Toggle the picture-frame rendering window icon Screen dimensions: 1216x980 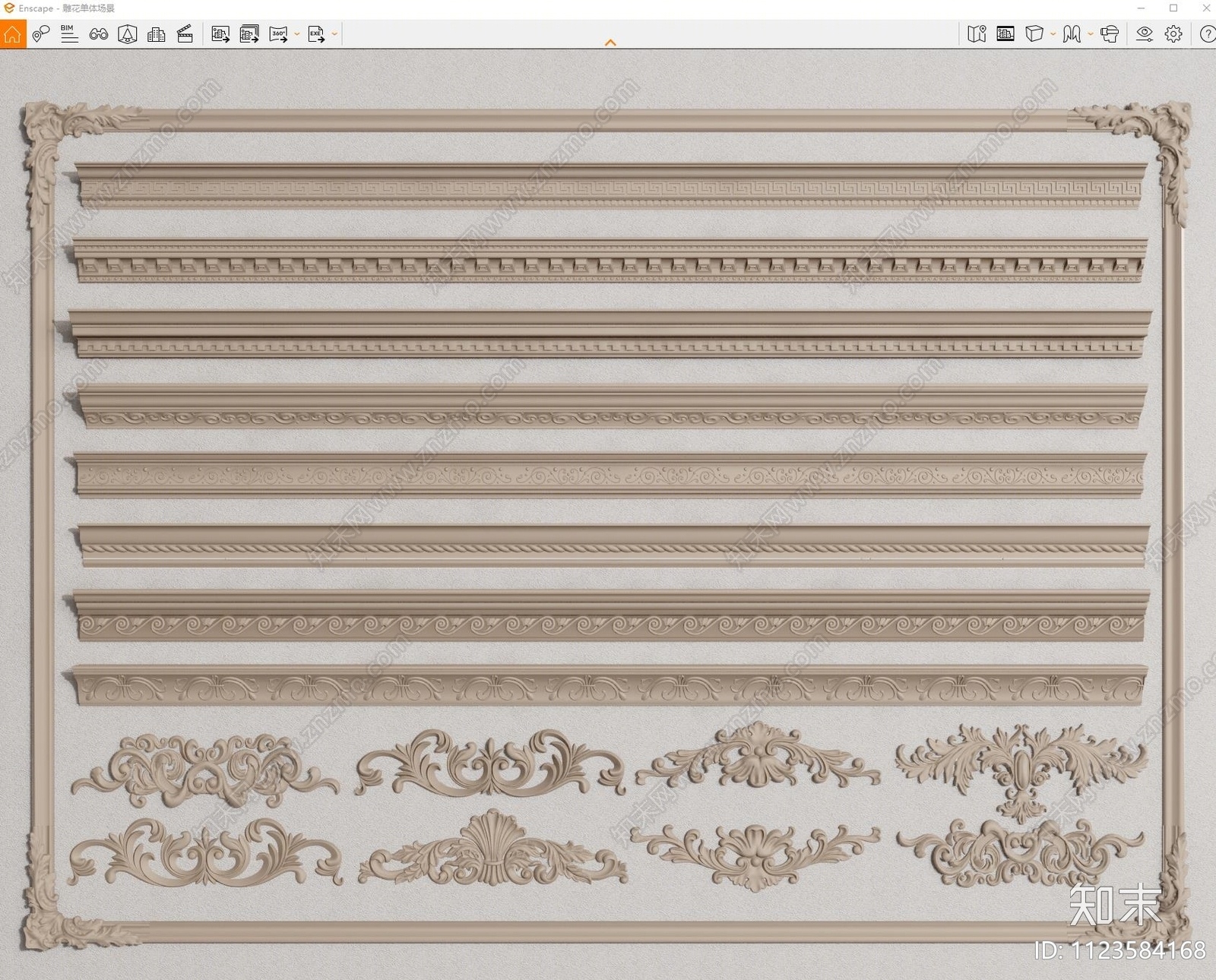pos(1005,34)
